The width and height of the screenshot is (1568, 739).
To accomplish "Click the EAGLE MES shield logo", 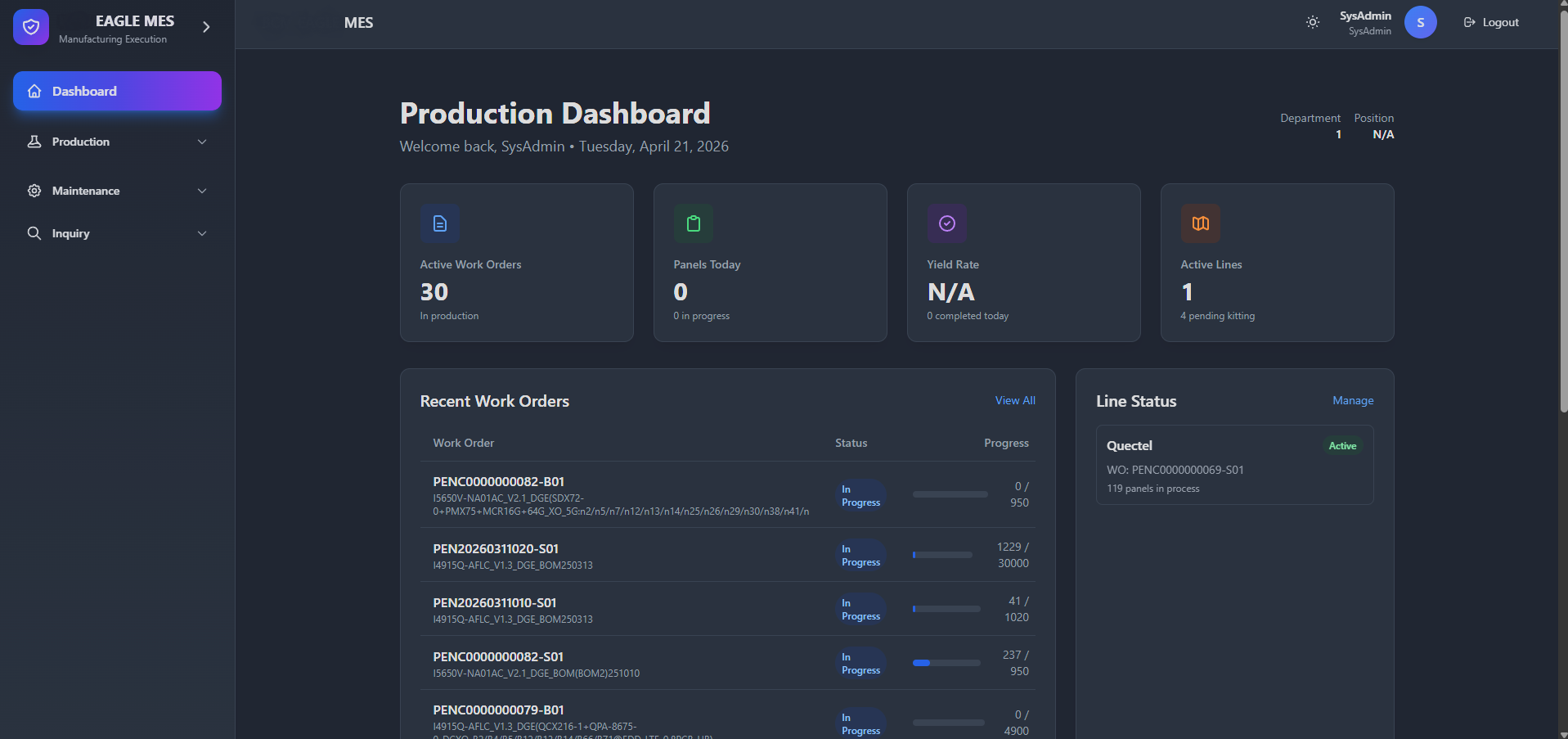I will (x=31, y=27).
